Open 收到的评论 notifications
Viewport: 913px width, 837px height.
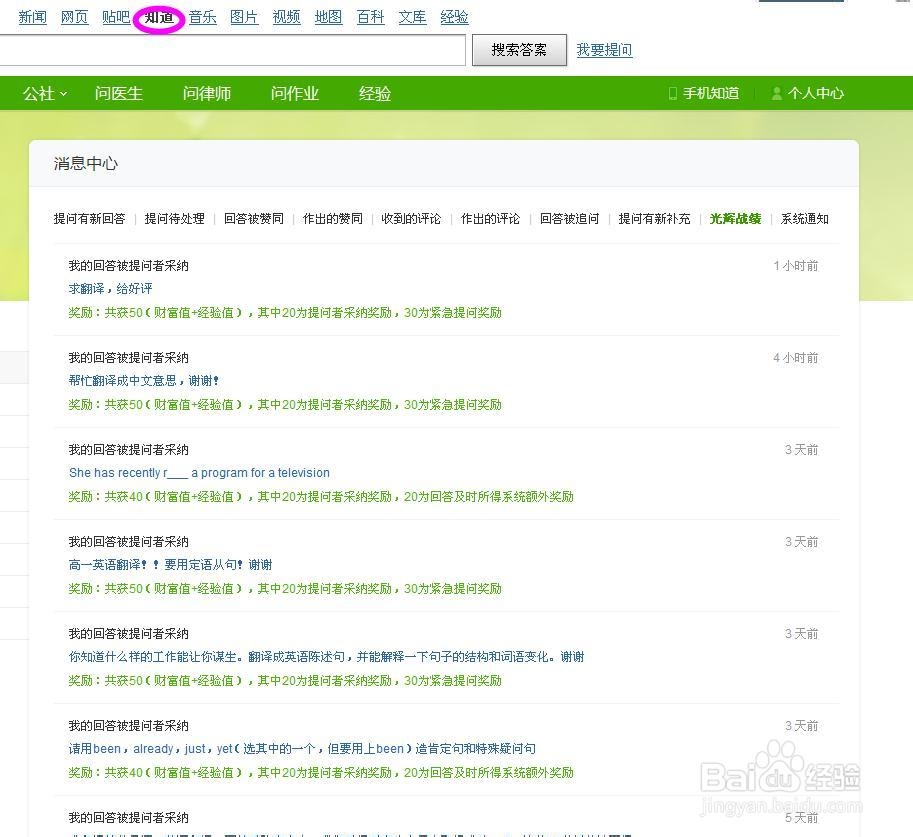click(410, 218)
